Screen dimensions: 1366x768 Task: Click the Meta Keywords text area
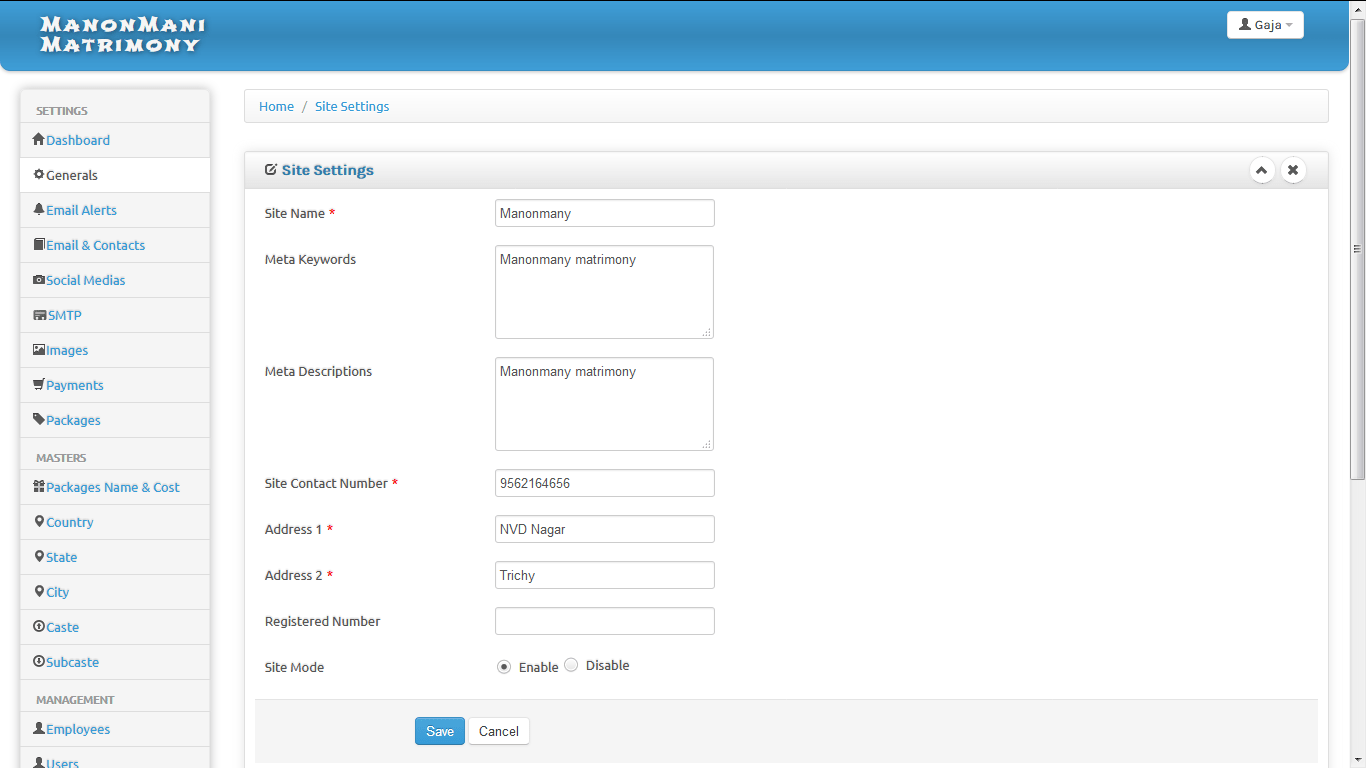[x=604, y=292]
